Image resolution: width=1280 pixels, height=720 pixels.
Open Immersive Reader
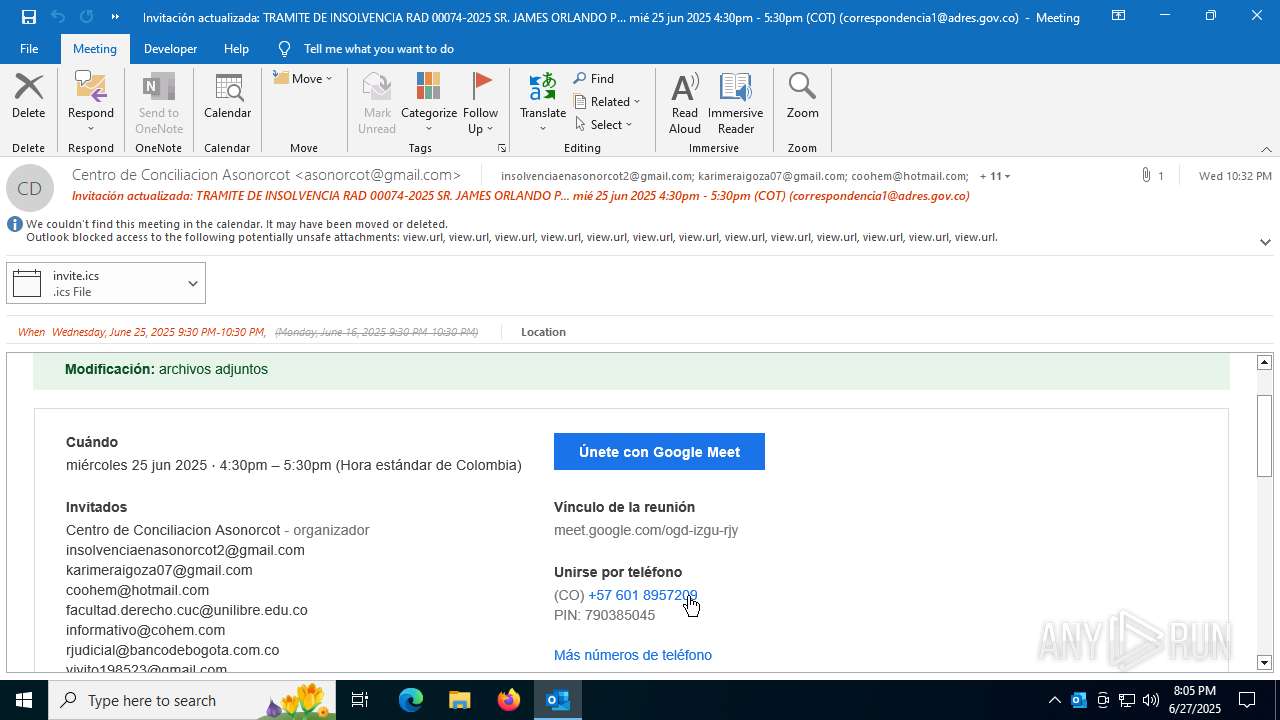736,103
